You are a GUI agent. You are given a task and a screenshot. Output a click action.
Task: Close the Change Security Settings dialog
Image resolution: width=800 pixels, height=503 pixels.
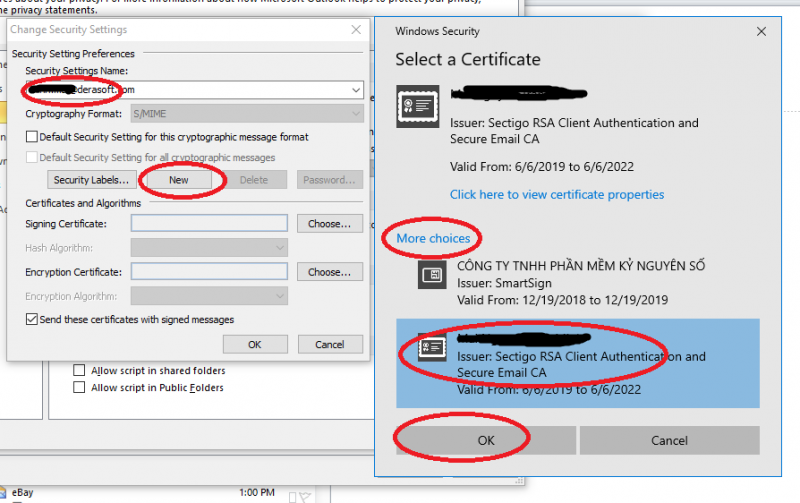(356, 30)
